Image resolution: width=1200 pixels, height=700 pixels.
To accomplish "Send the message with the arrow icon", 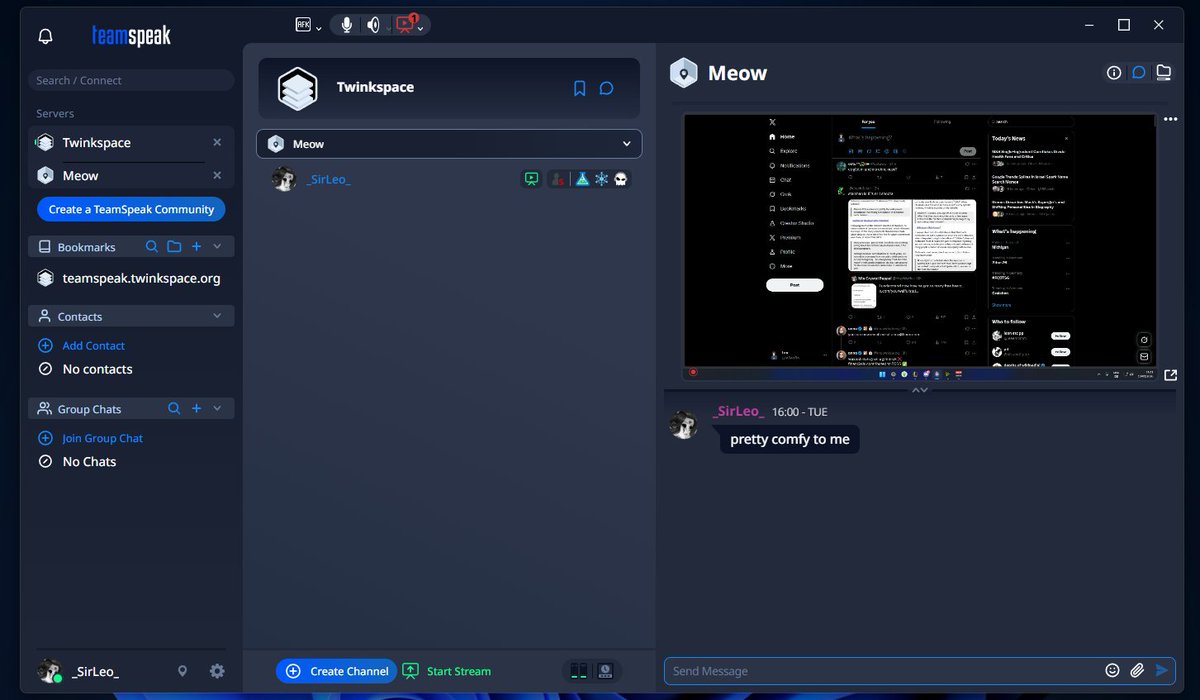I will pyautogui.click(x=1161, y=671).
